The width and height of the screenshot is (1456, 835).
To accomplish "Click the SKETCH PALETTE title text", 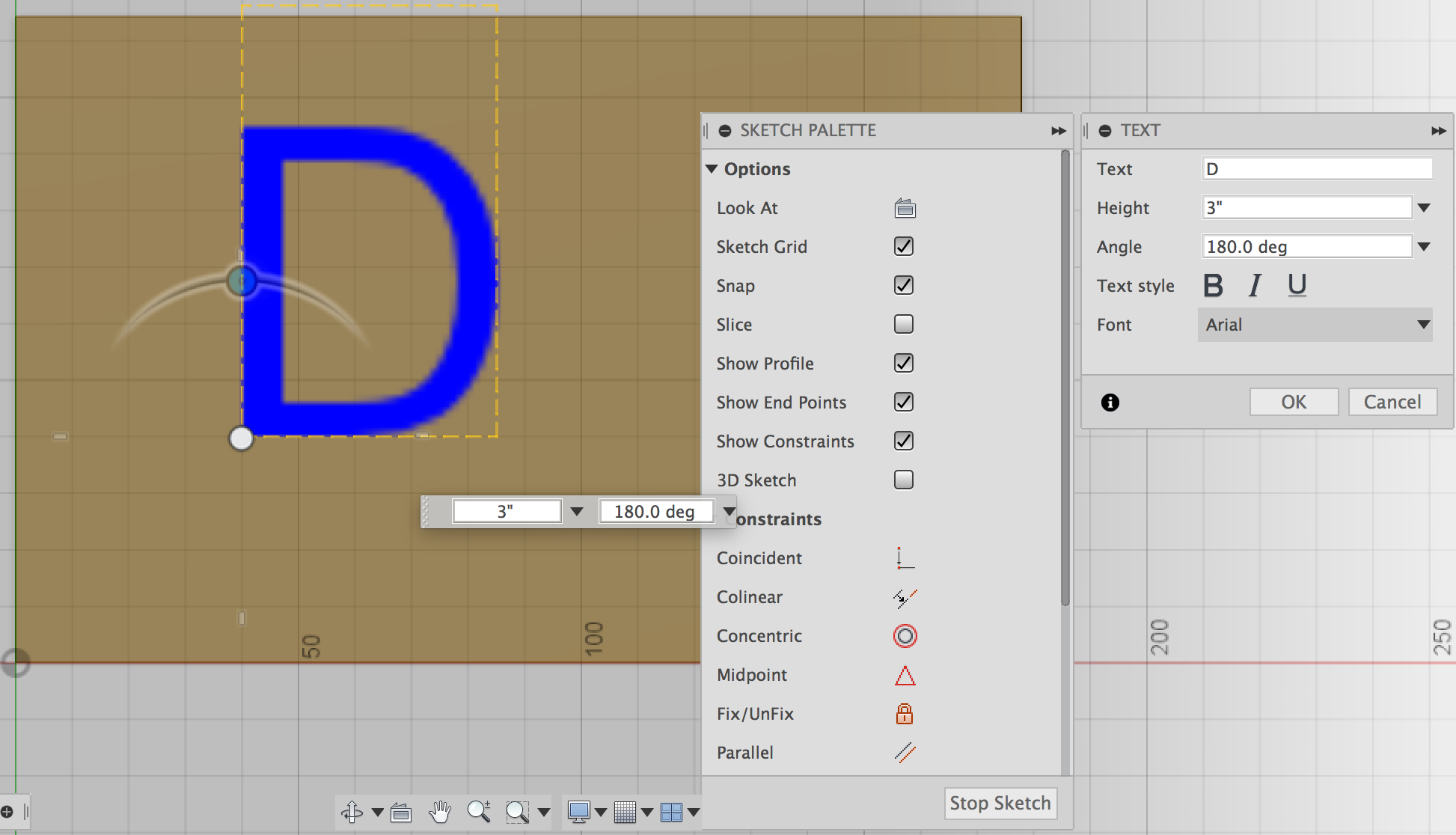I will [x=808, y=131].
